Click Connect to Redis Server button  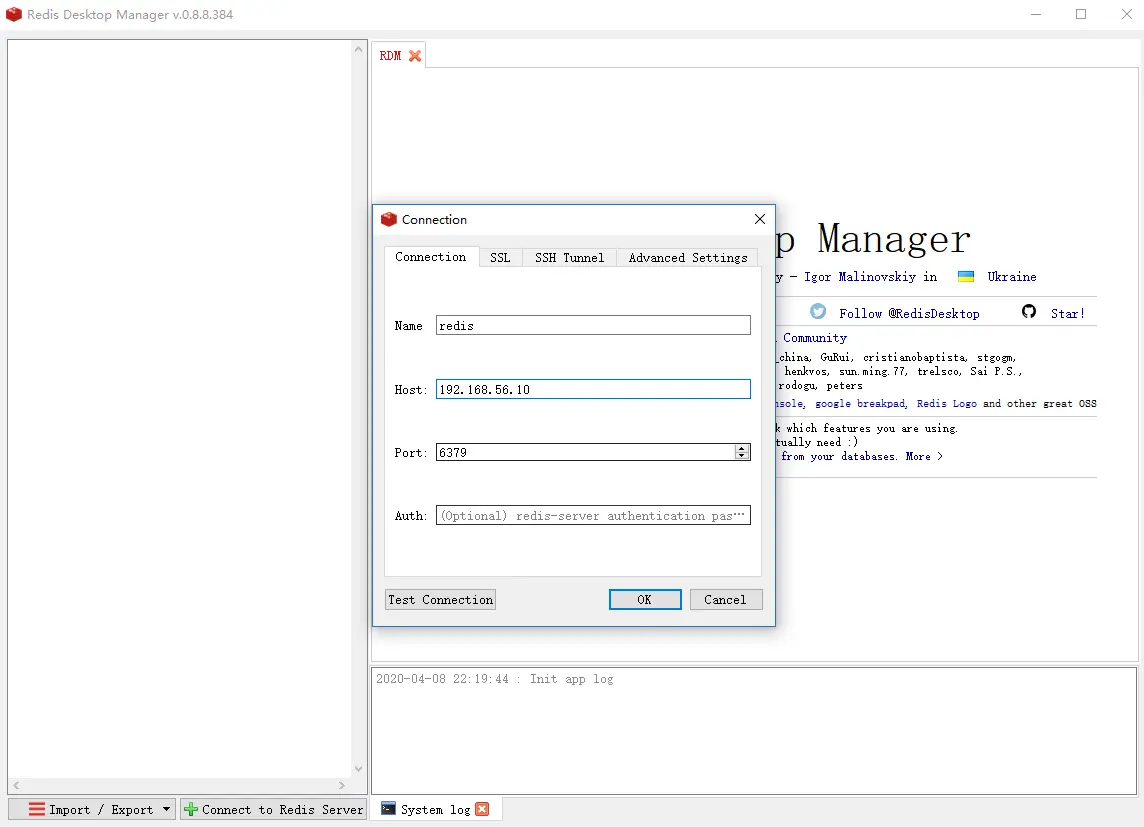point(274,809)
